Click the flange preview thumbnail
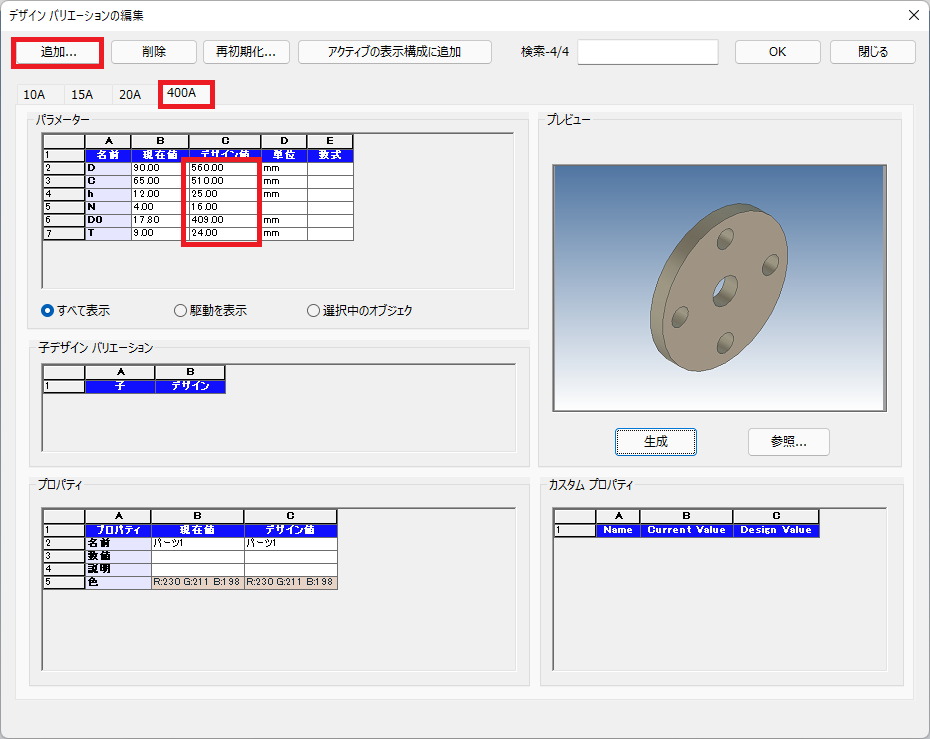930x739 pixels. pyautogui.click(x=718, y=288)
